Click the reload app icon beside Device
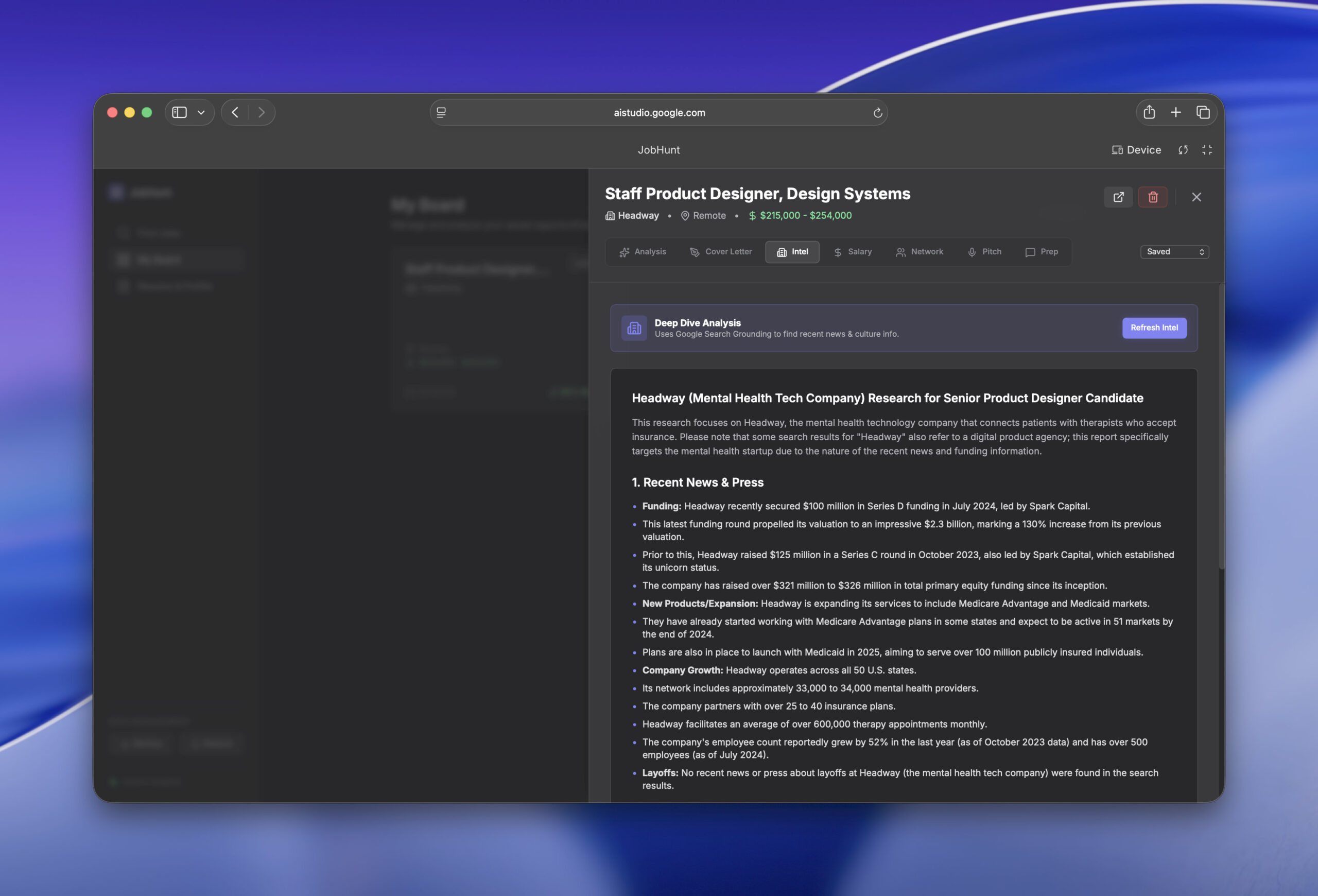 (x=1183, y=150)
